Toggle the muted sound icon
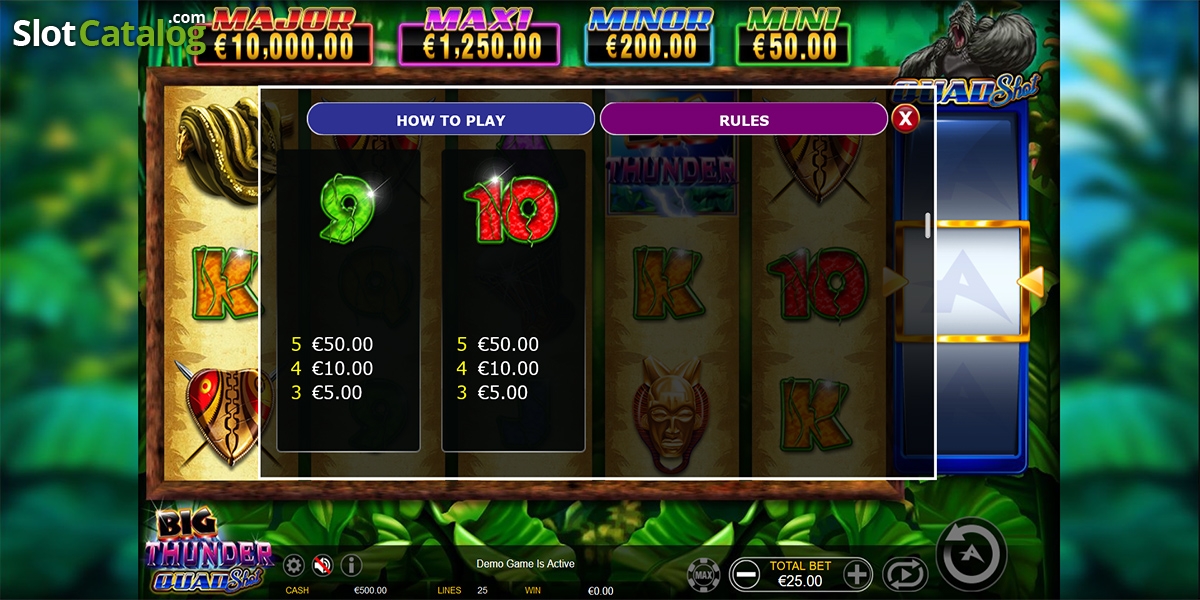 click(x=322, y=566)
